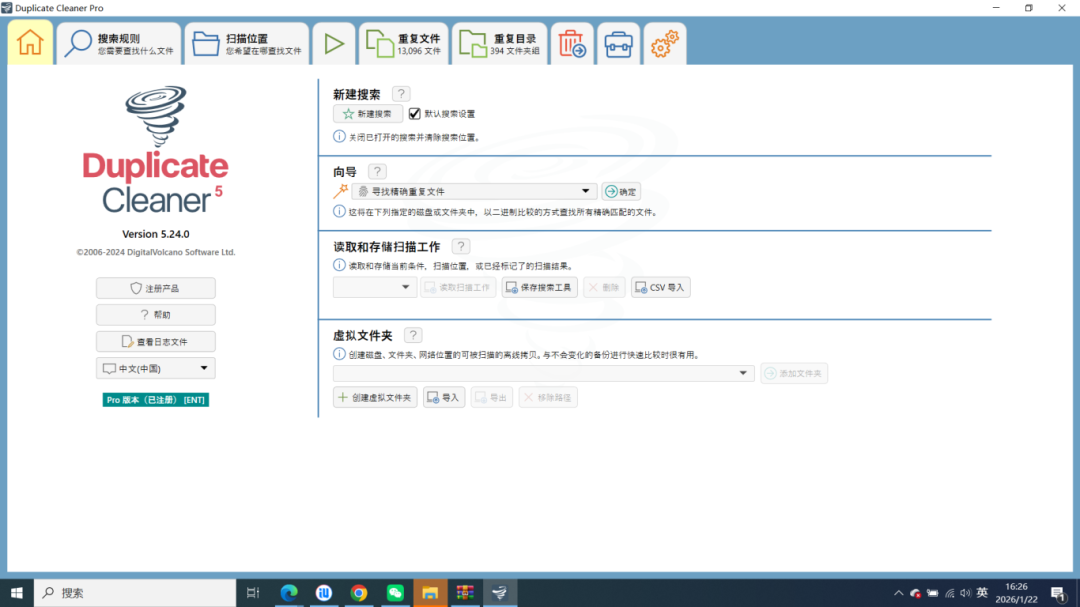
Task: Click the taskbar 搜索 search box
Action: click(135, 593)
